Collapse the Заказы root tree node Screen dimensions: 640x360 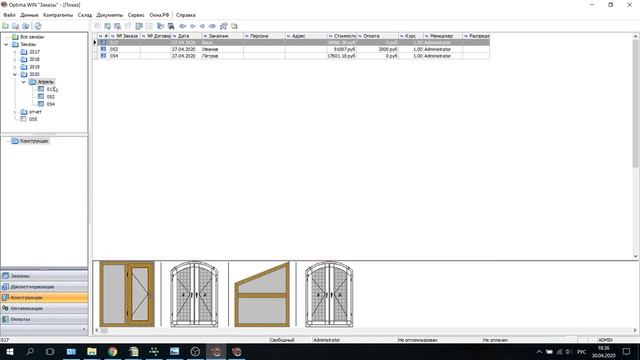coord(6,44)
